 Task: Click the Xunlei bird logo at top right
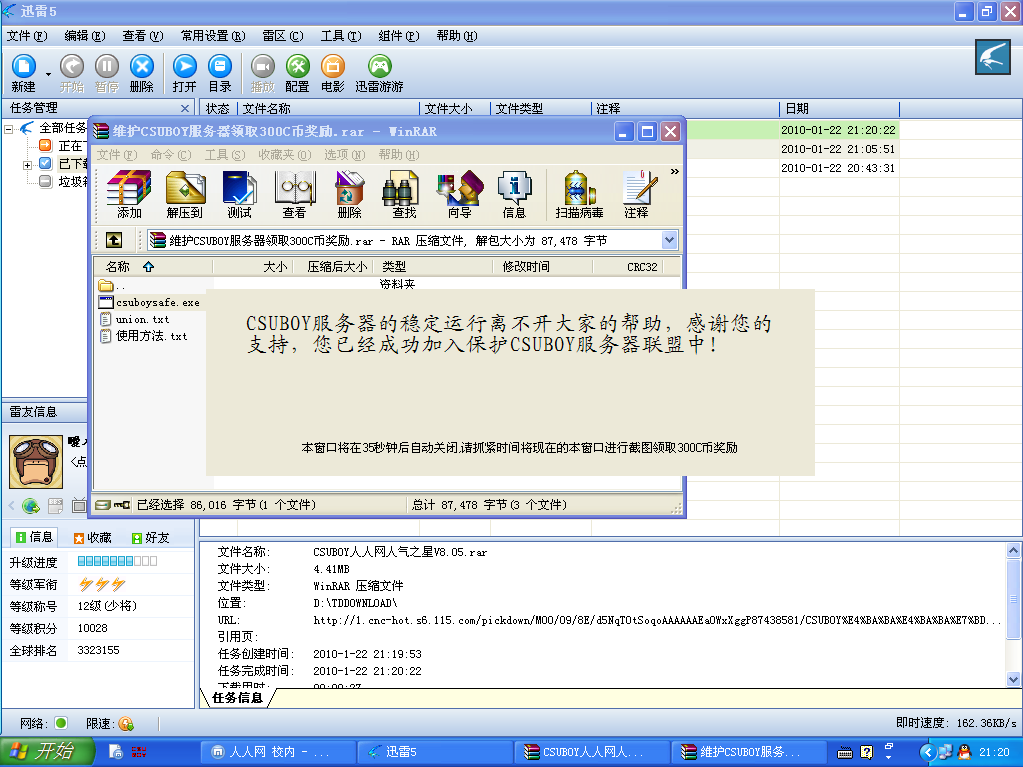[992, 57]
